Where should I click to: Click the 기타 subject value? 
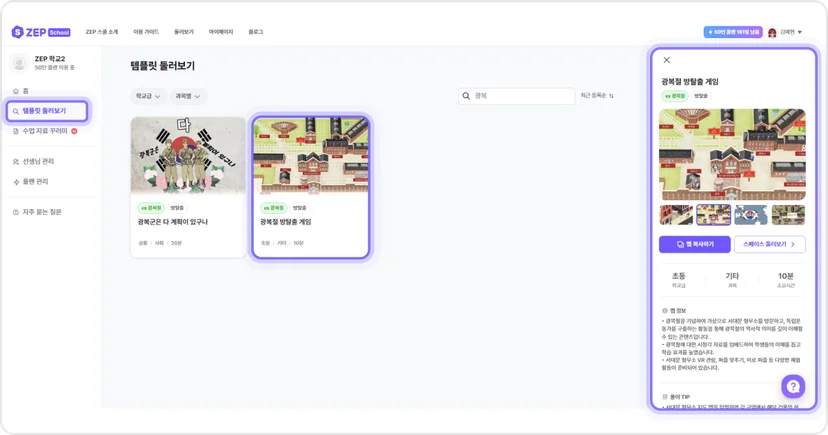(732, 276)
